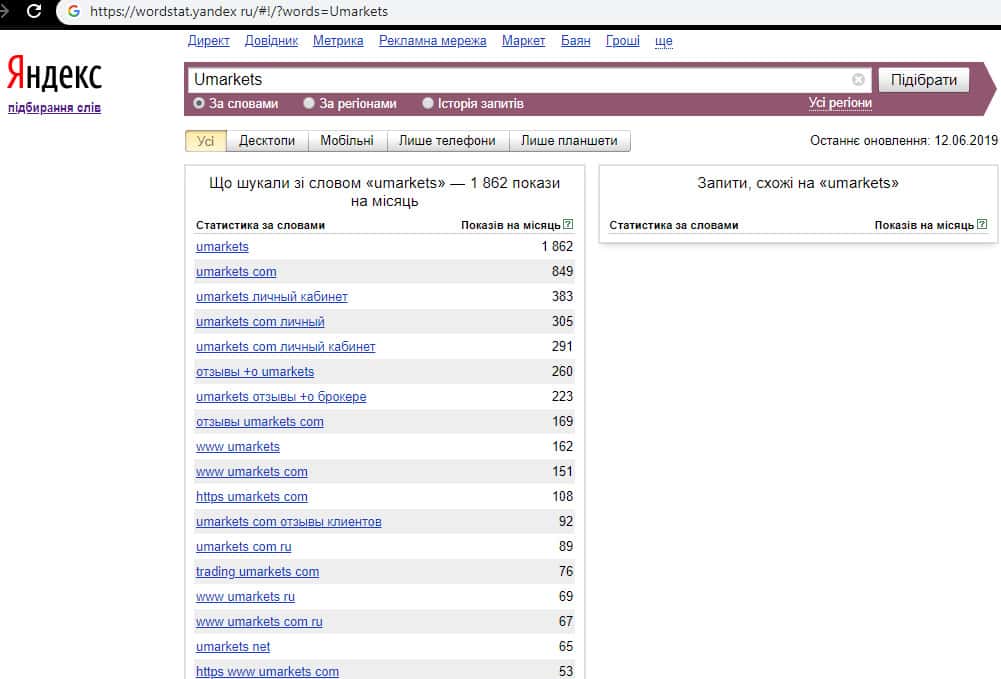Click the help icon in left table header
The width and height of the screenshot is (1001, 679).
[x=568, y=225]
